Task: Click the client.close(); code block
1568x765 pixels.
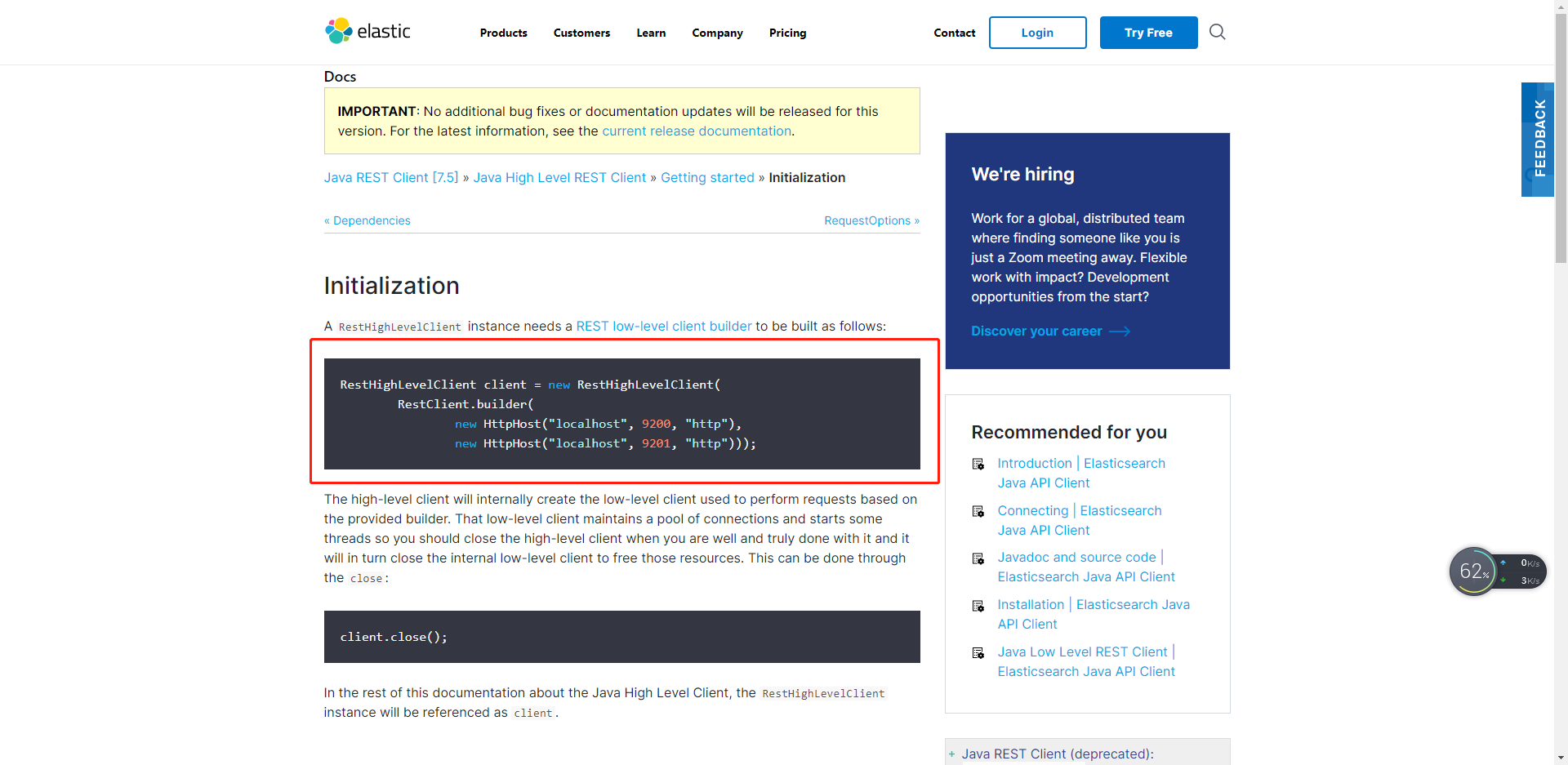Action: click(621, 637)
